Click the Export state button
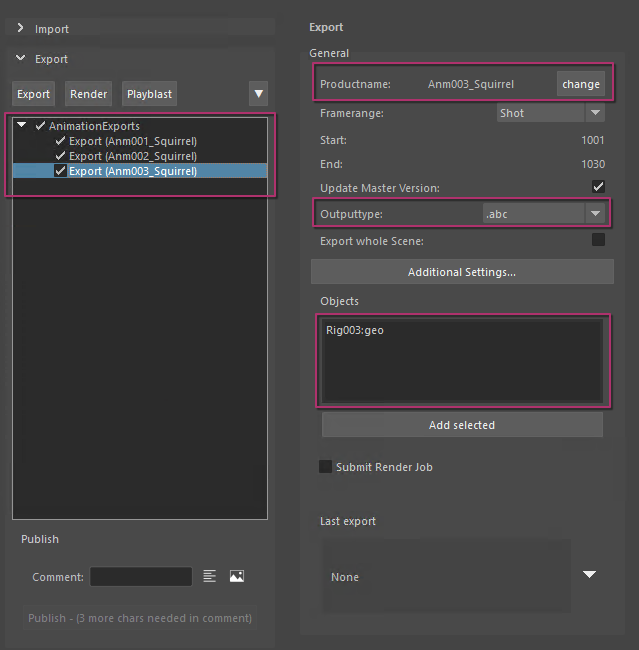The height and width of the screenshot is (650, 639). click(x=33, y=94)
